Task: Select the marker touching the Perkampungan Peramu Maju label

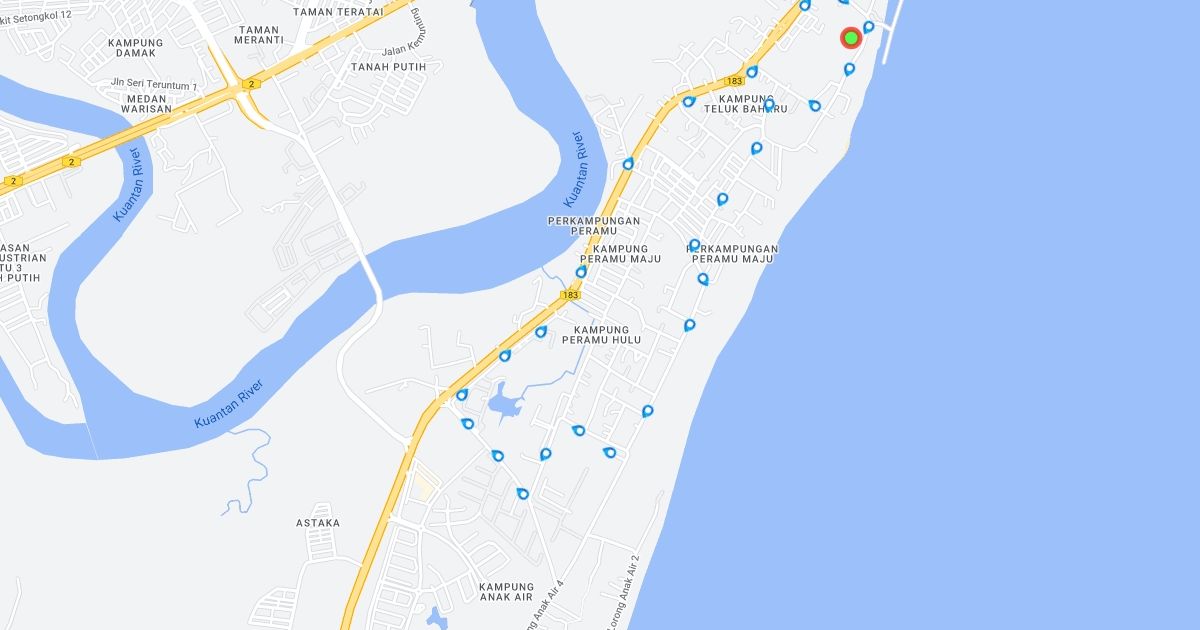Action: 694,245
